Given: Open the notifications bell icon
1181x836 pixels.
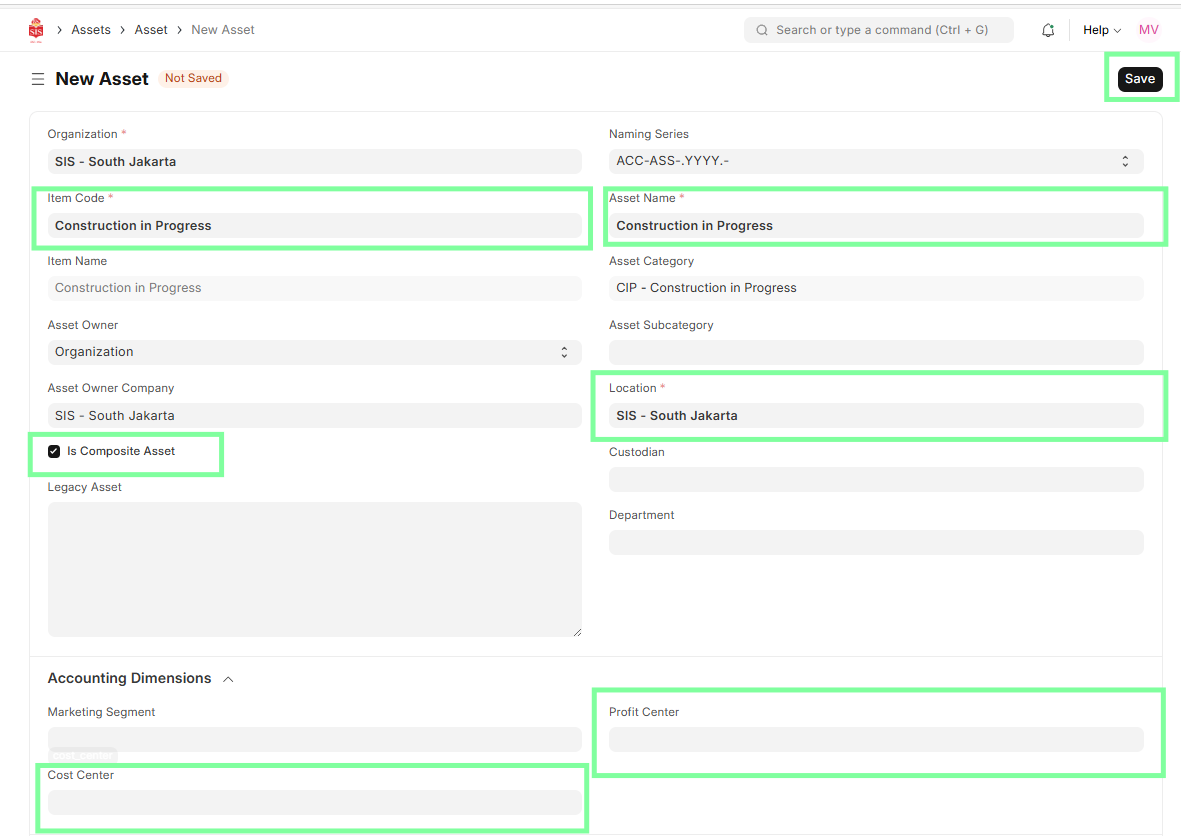Looking at the screenshot, I should [1048, 30].
